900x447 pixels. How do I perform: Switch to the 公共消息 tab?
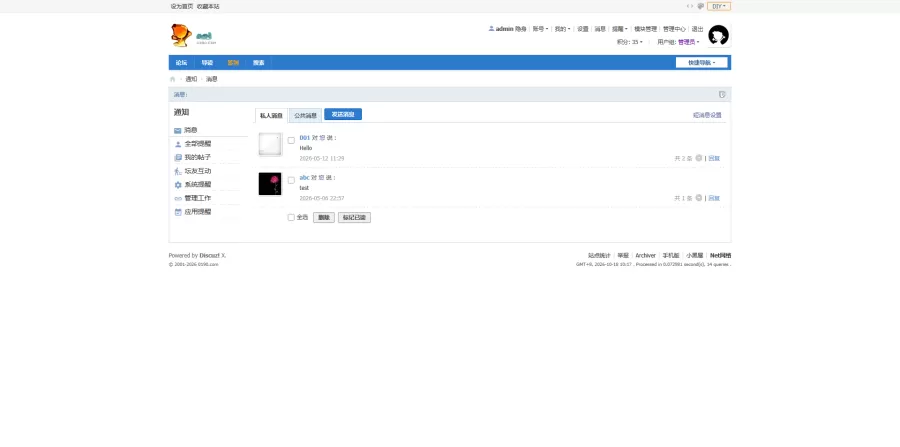[305, 115]
